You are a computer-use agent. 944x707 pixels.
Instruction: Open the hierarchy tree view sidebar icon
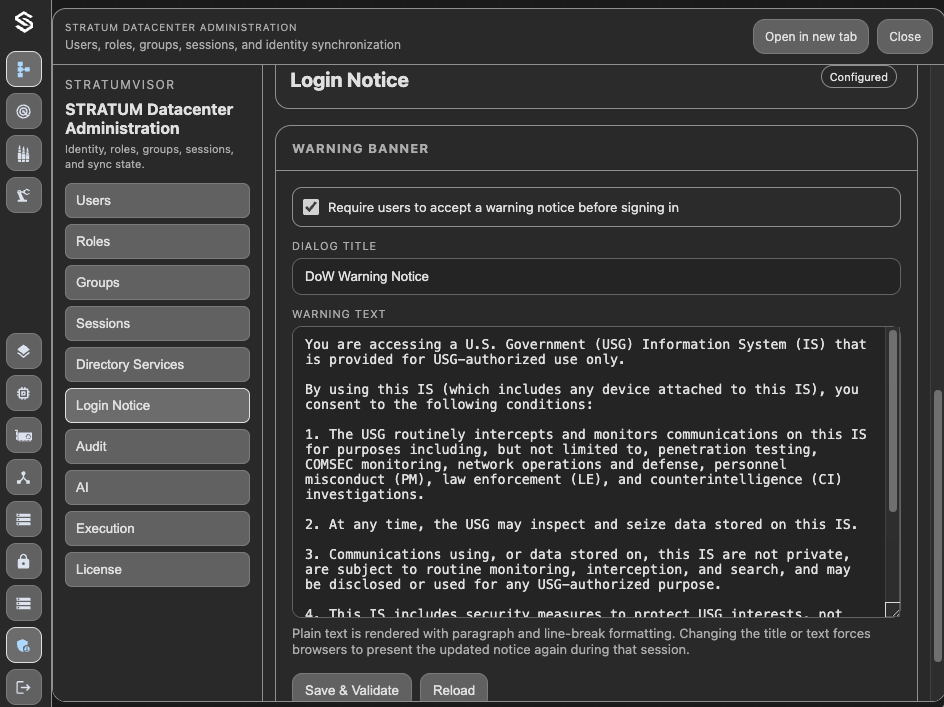(24, 69)
